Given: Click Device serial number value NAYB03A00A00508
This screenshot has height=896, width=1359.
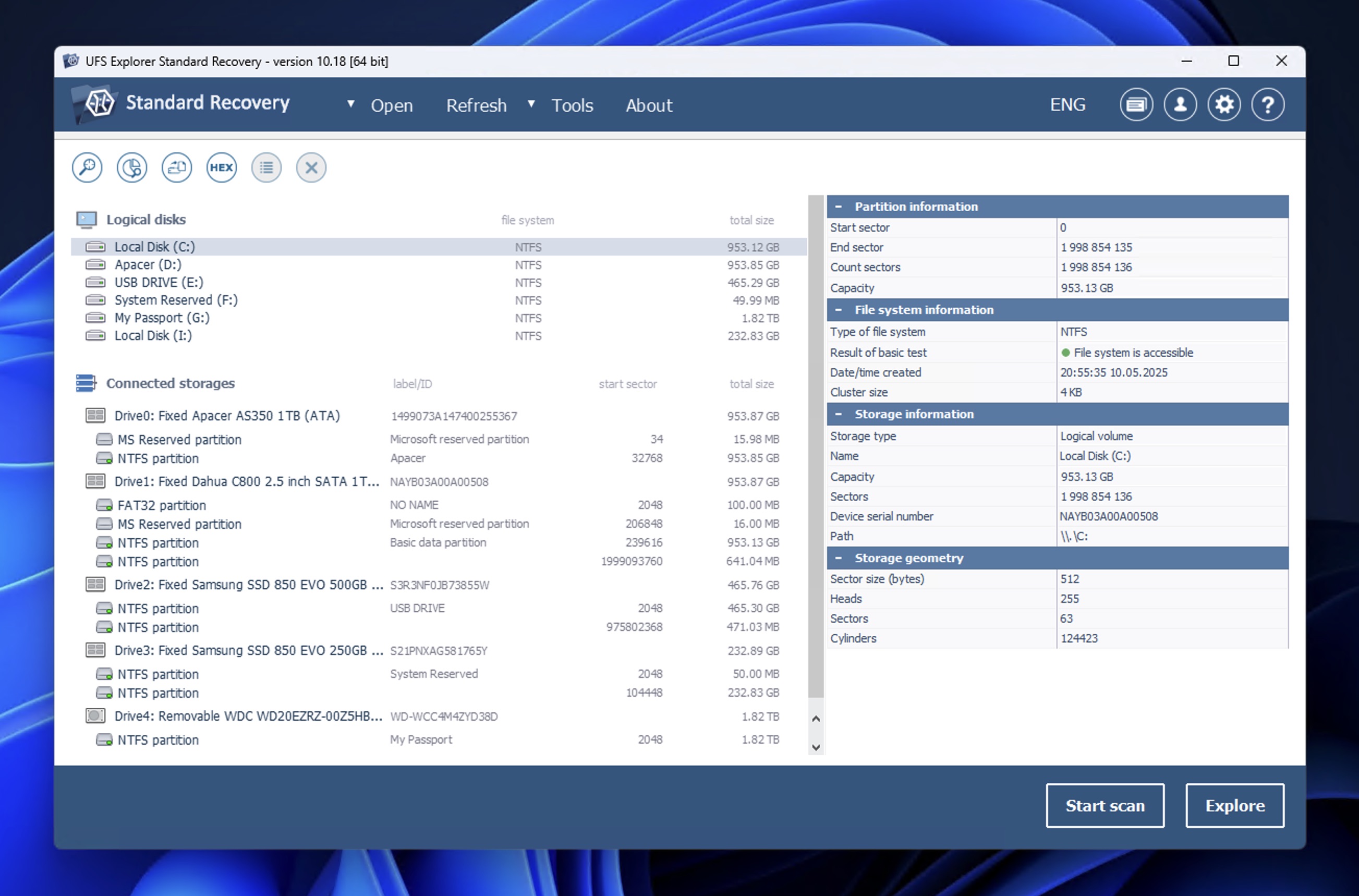Looking at the screenshot, I should click(1109, 516).
